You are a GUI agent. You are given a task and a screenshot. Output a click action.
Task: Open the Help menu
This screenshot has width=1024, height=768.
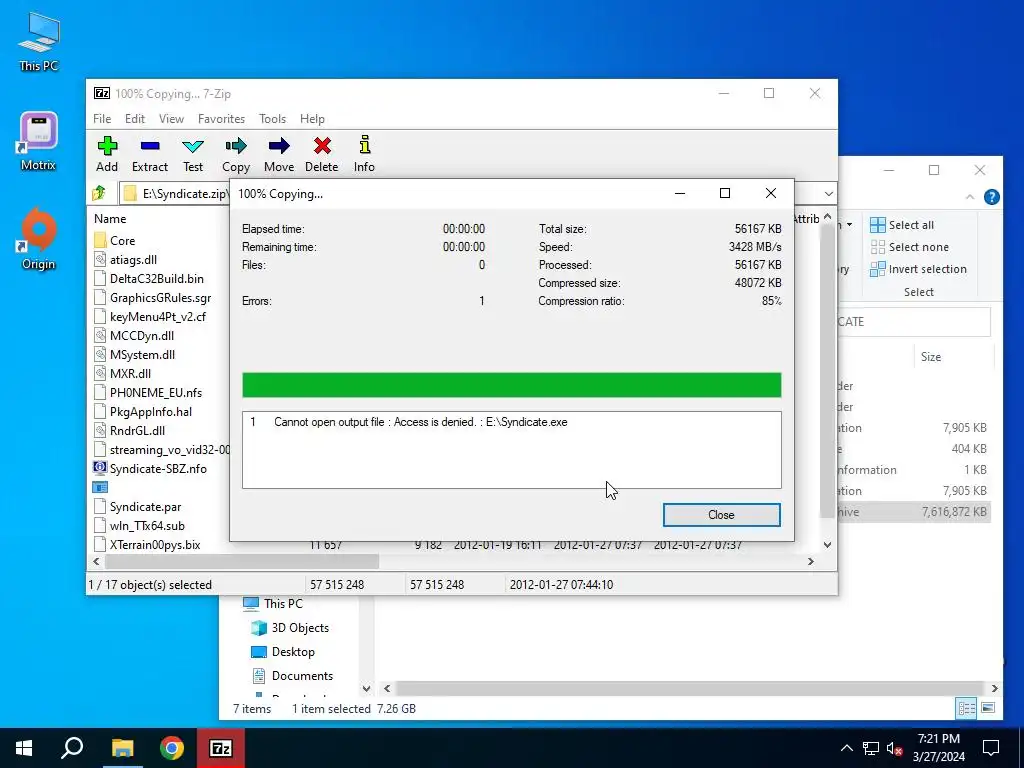pos(312,119)
